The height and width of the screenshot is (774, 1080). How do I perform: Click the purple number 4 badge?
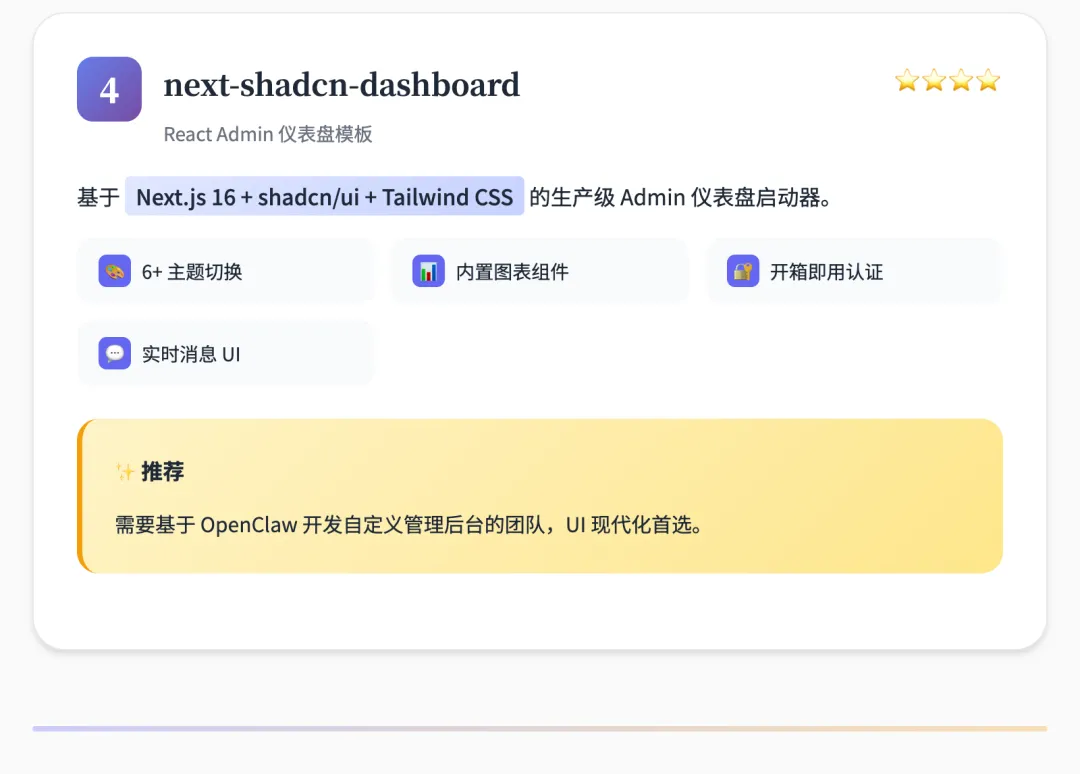(x=109, y=89)
